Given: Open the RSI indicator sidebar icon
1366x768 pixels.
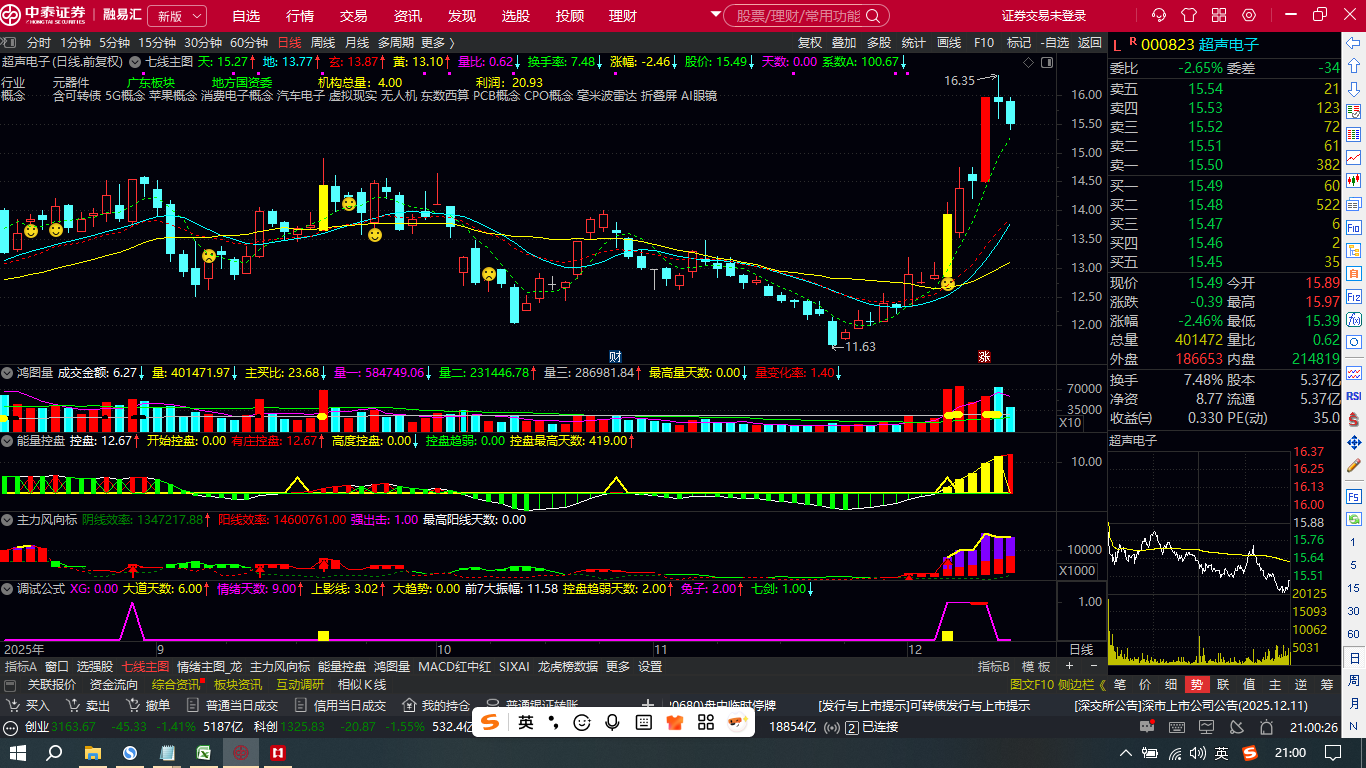Looking at the screenshot, I should point(1354,395).
